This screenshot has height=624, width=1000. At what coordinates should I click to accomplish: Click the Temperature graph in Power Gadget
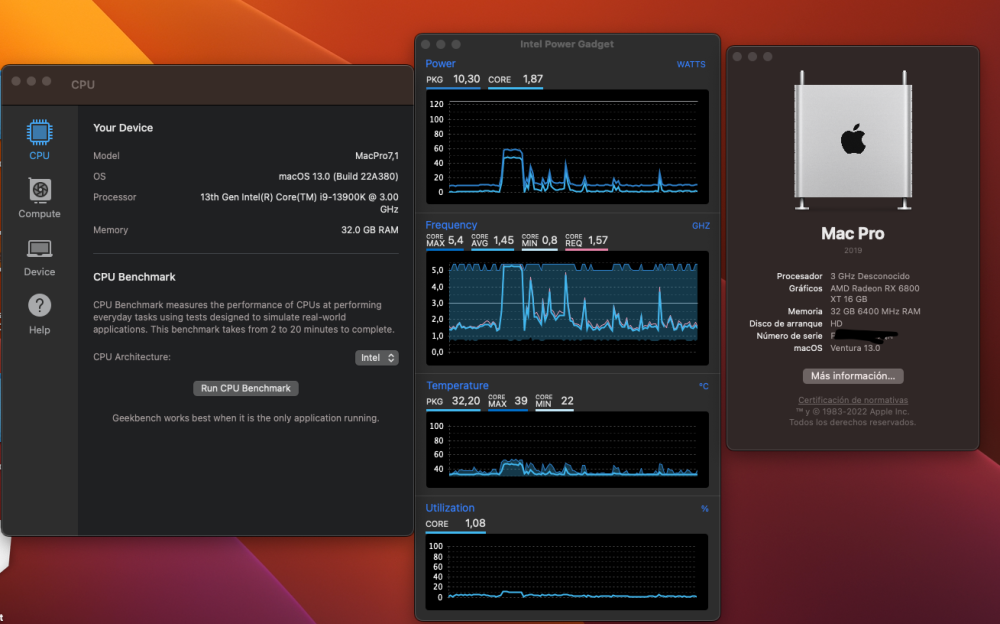(x=567, y=450)
